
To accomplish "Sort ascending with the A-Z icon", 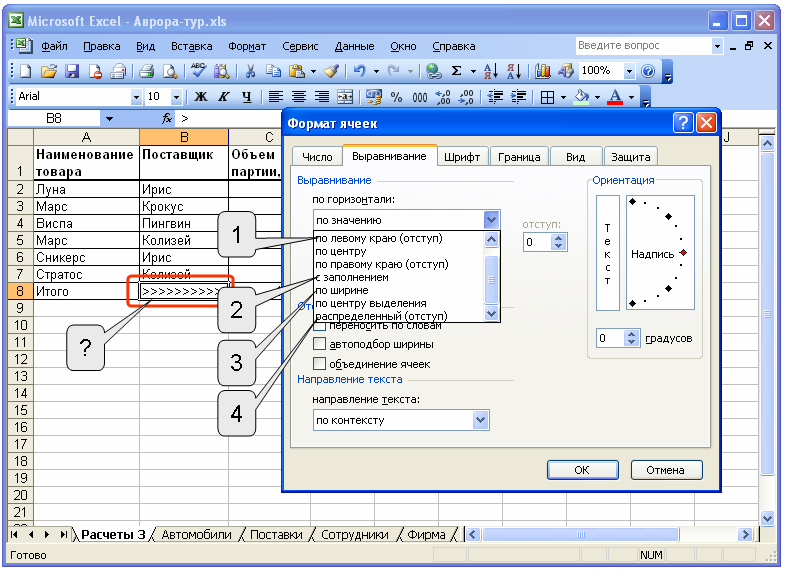I will pyautogui.click(x=491, y=72).
